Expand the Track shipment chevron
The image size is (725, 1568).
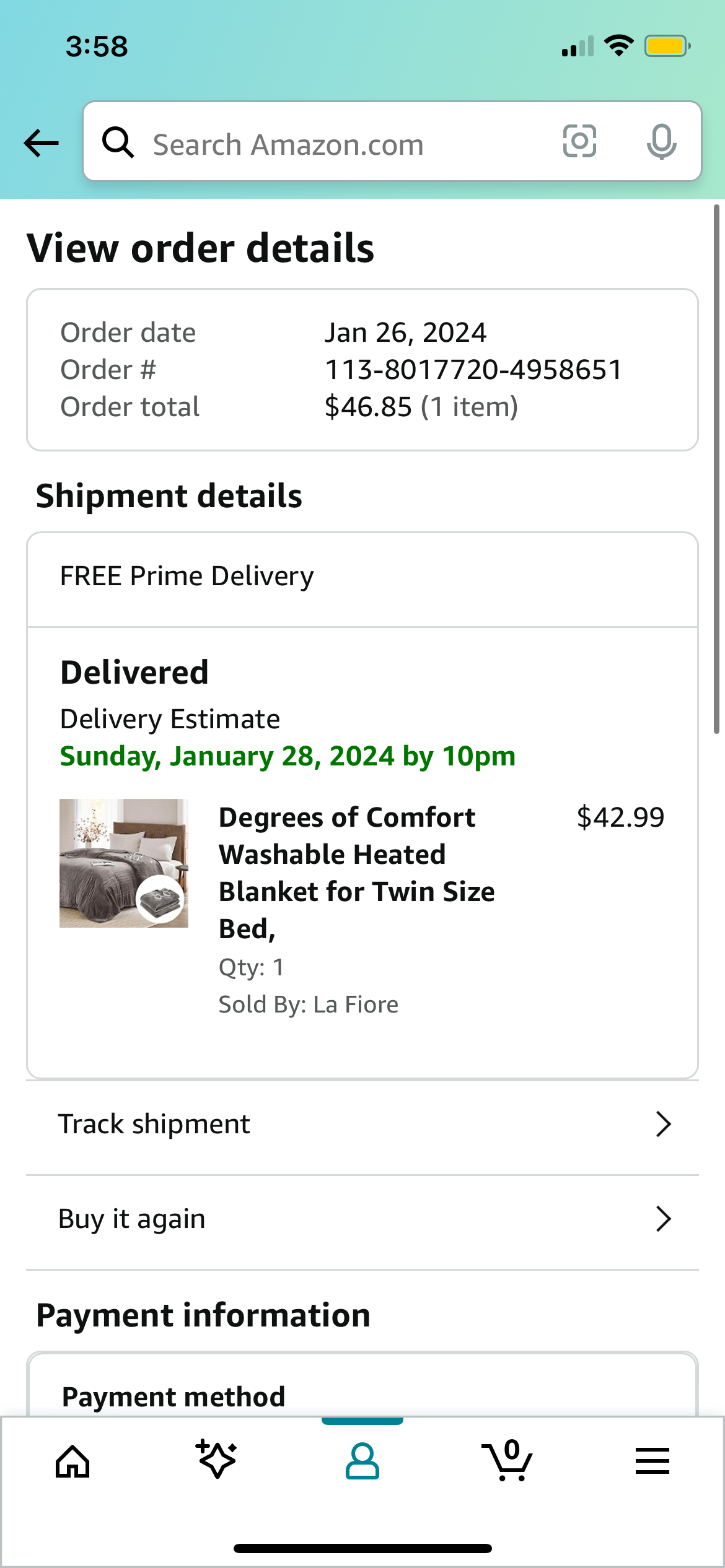tap(664, 1124)
